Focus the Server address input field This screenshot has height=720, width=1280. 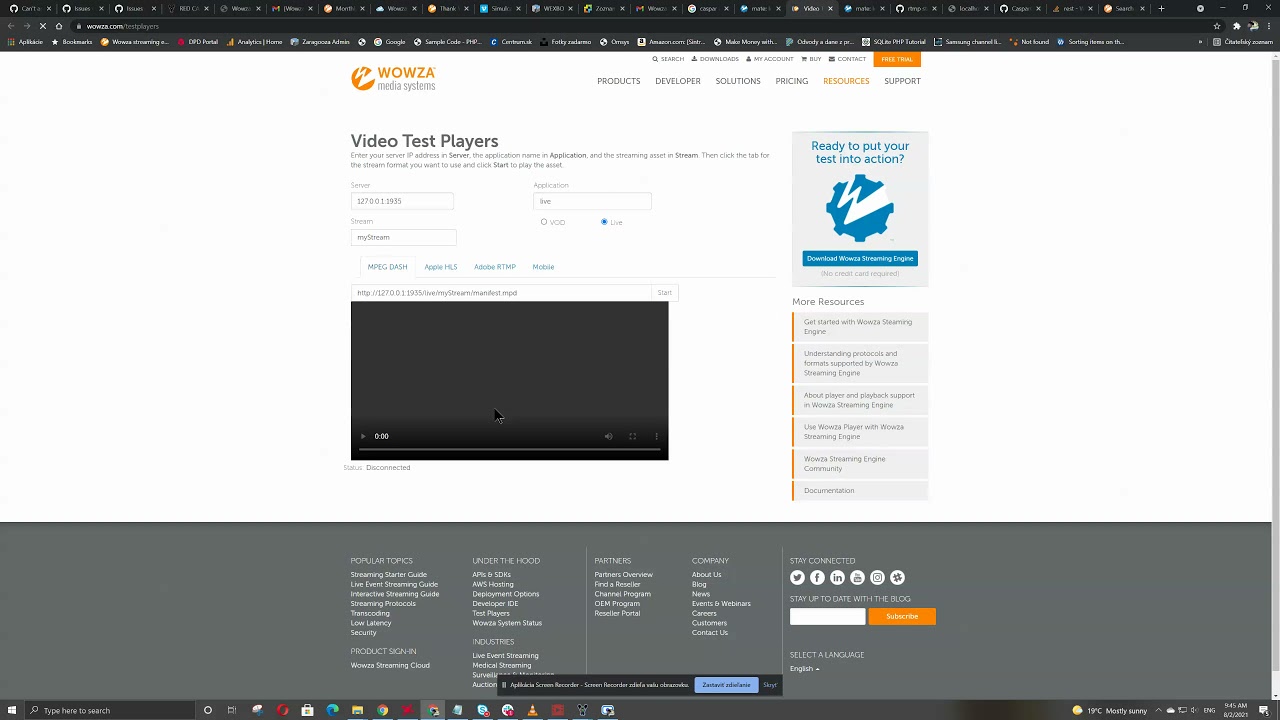(x=402, y=201)
